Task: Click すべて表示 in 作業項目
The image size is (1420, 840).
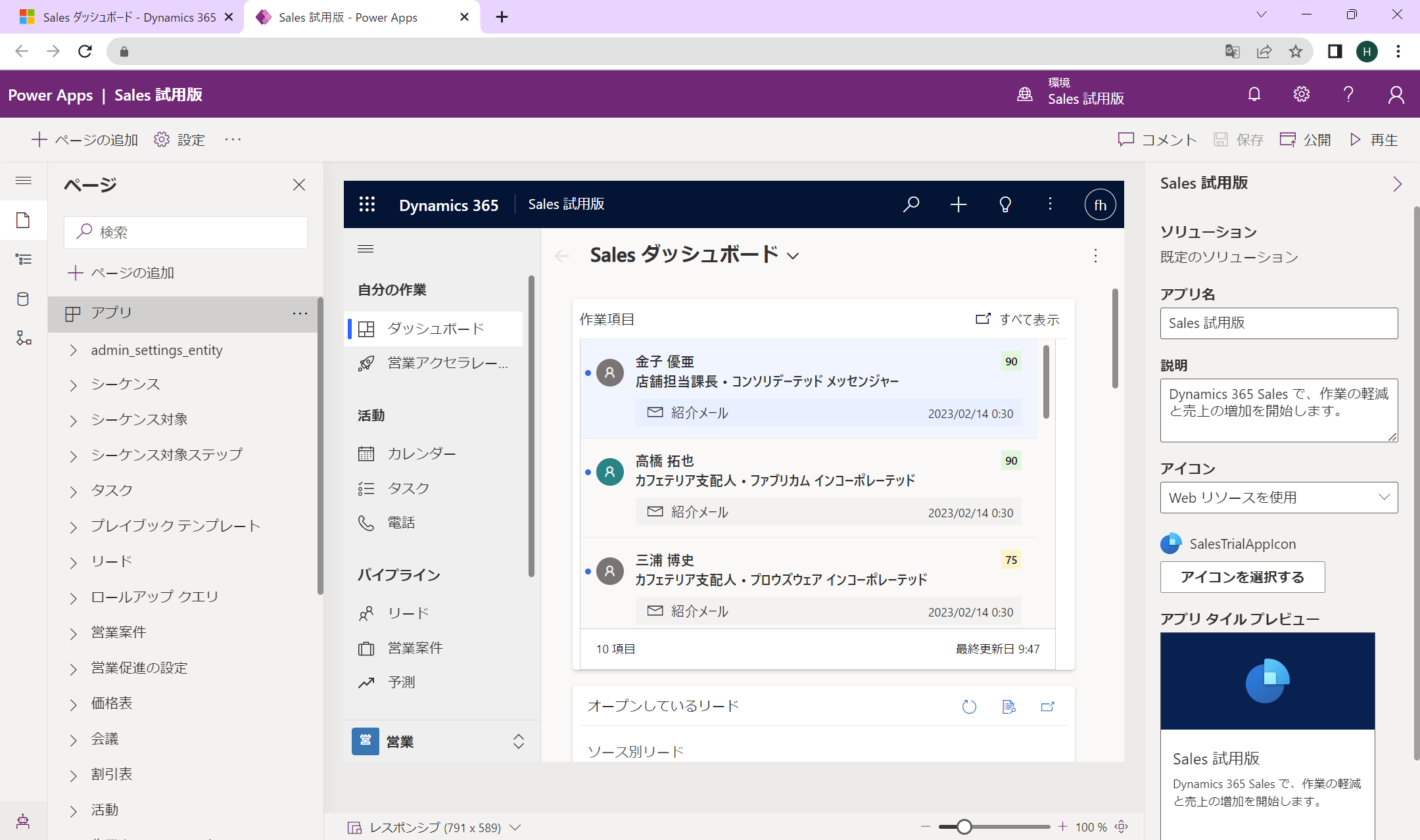Action: coord(1018,319)
